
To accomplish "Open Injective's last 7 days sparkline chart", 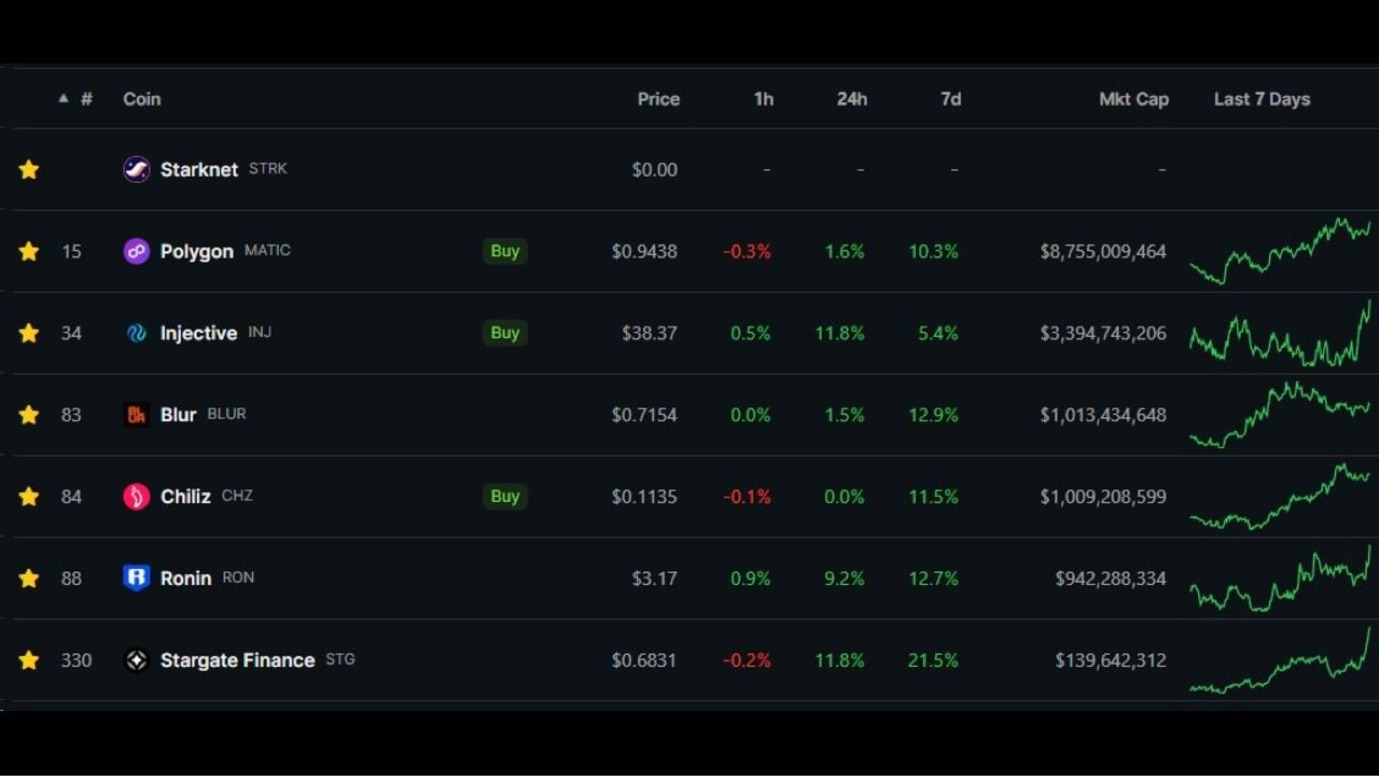I will (1280, 335).
